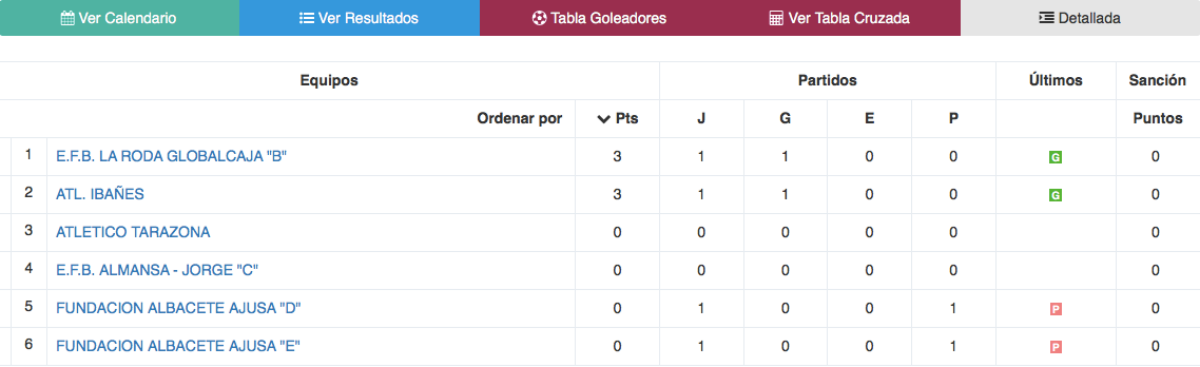Open team E.F.B. LA RODA GLOBALCAJA "B"

pyautogui.click(x=172, y=156)
